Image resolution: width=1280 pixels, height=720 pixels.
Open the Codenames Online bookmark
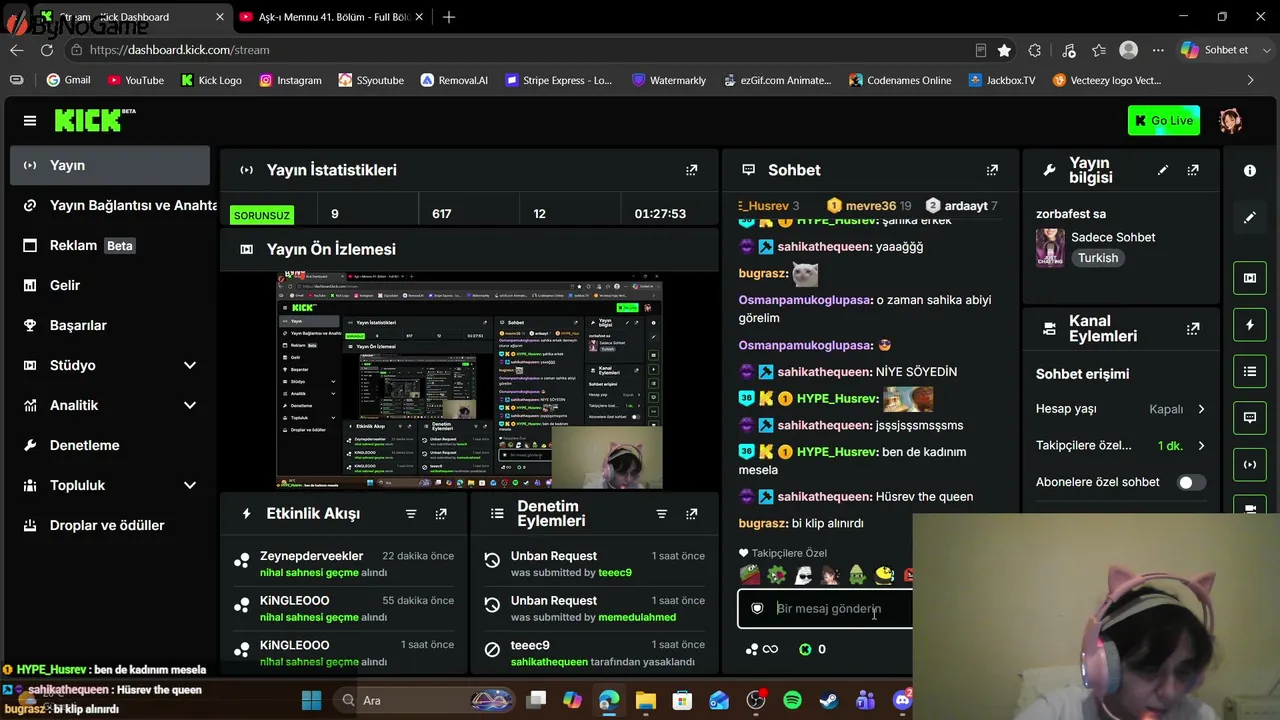click(899, 80)
